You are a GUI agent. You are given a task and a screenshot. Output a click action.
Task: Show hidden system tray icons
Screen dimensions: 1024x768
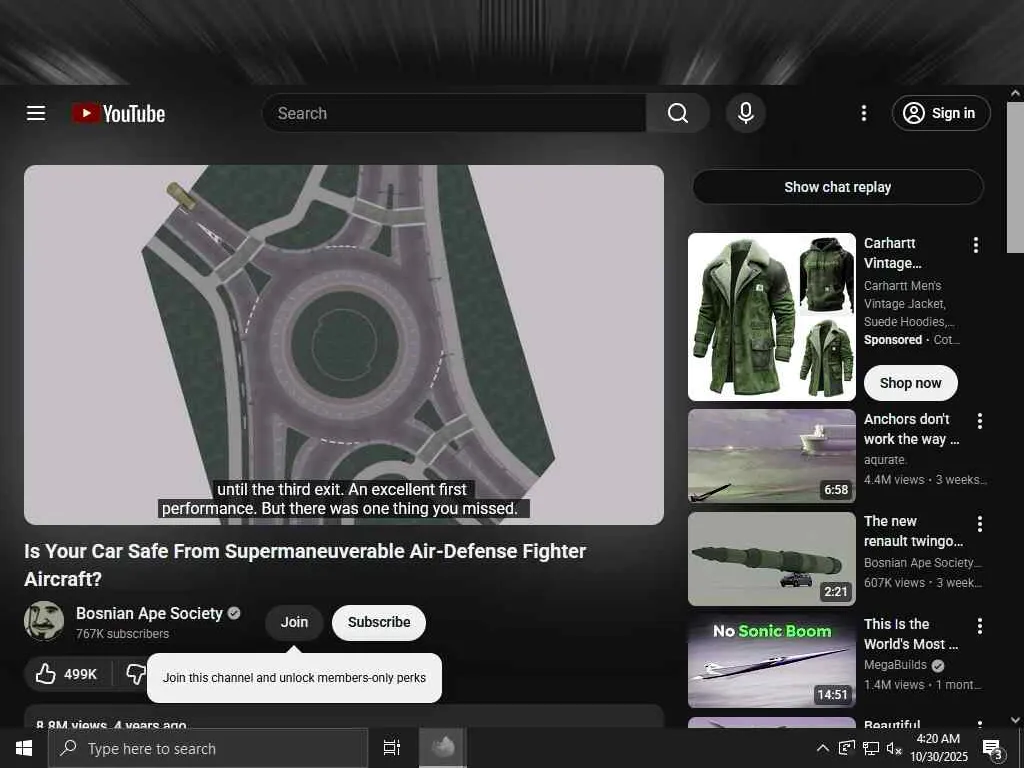pos(823,748)
